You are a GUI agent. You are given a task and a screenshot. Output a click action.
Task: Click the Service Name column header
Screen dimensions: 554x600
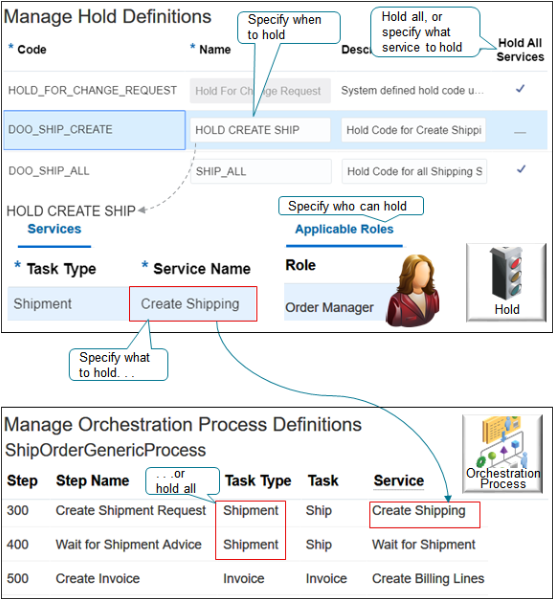click(202, 269)
